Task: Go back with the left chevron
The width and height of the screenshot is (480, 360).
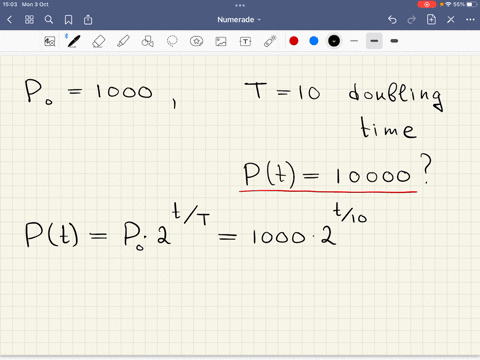Action: [x=9, y=20]
